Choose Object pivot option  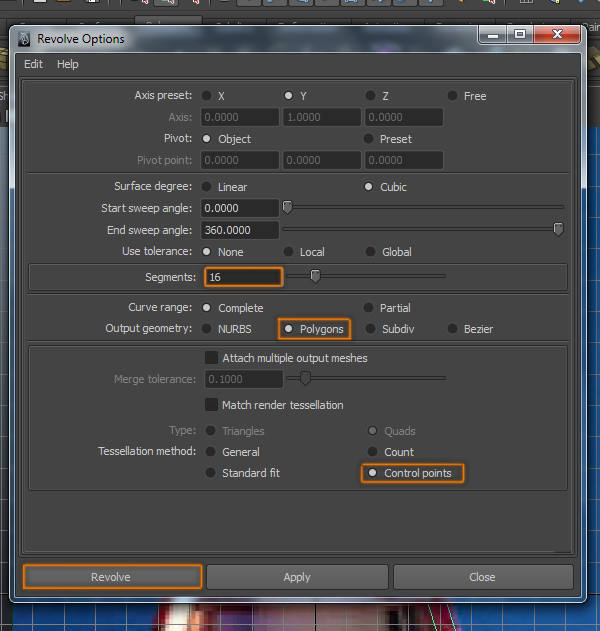pos(207,139)
